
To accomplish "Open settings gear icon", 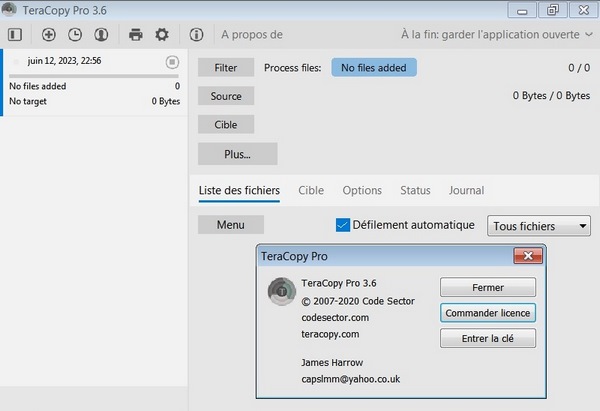I will click(162, 35).
